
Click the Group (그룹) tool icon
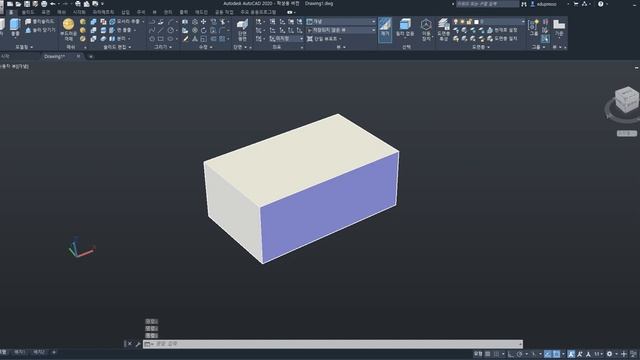coord(533,27)
